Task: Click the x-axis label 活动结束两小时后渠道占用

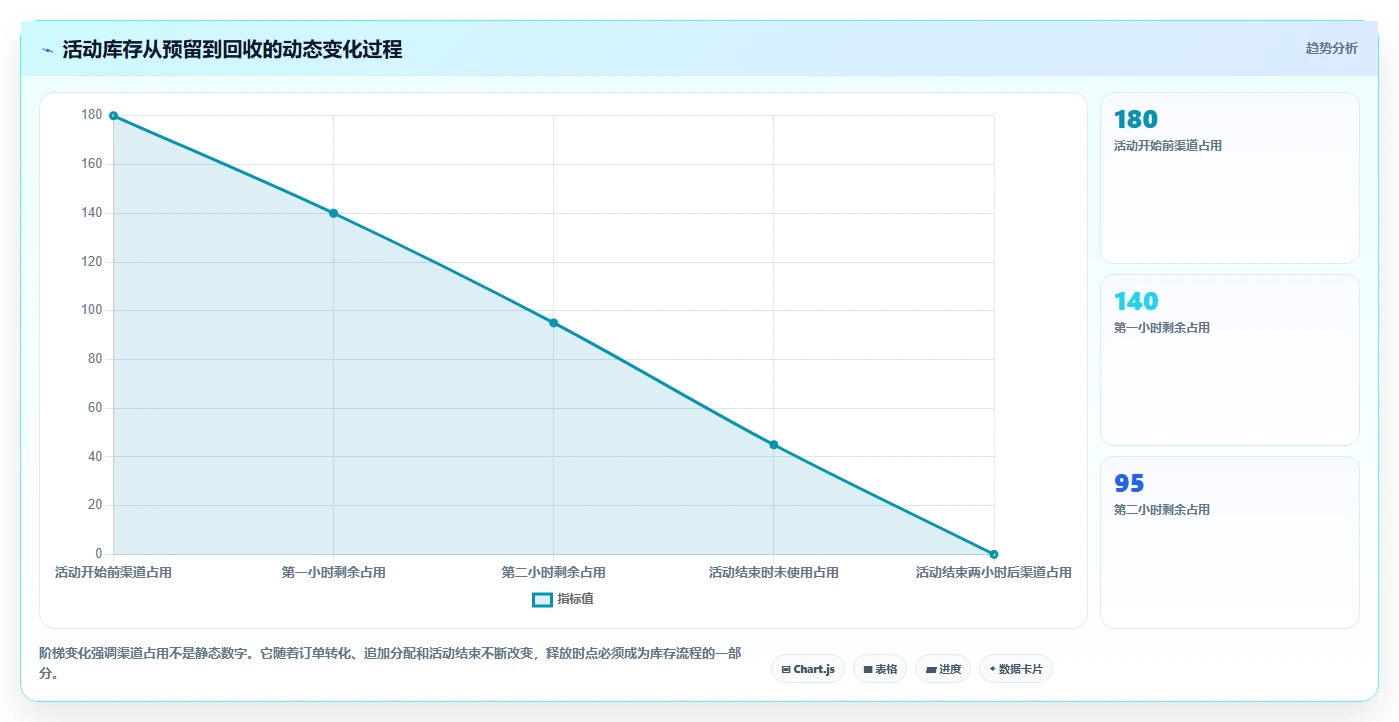Action: pyautogui.click(x=994, y=573)
